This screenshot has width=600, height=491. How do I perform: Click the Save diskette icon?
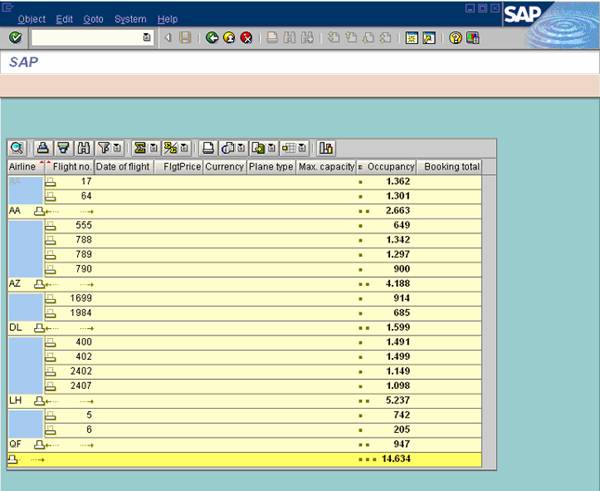185,38
